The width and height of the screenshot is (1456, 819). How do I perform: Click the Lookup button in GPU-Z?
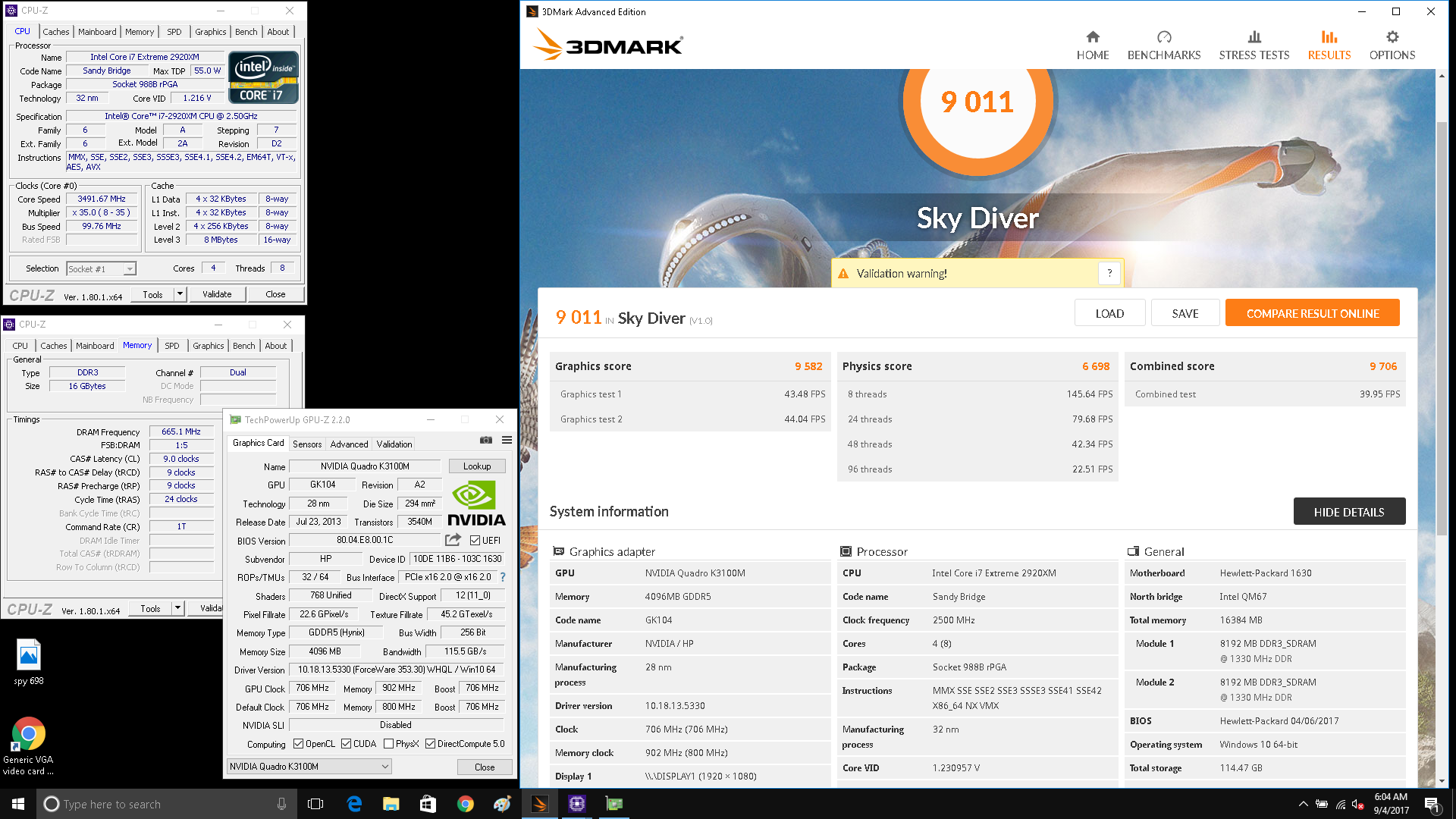[x=477, y=466]
